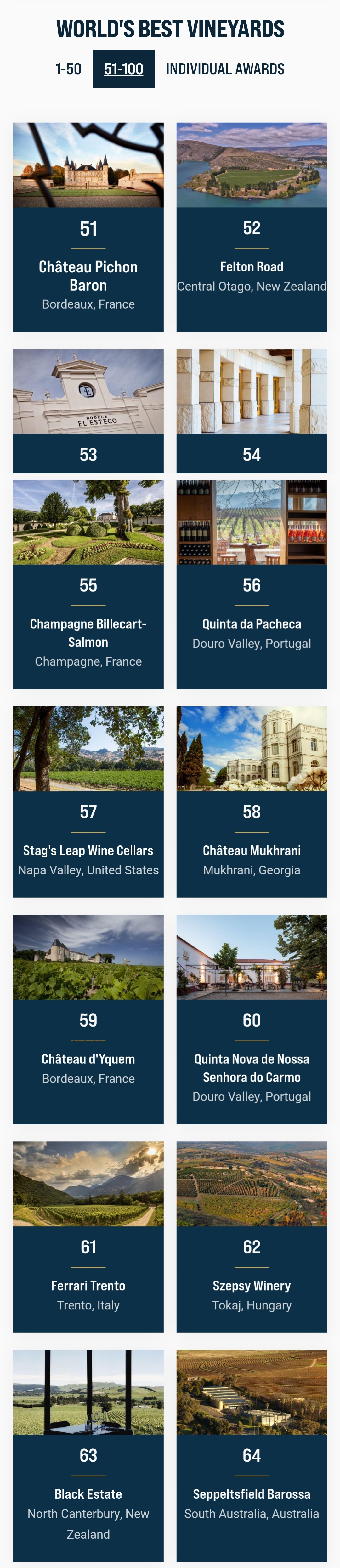
Task: Switch to the 1-50 tab
Action: (68, 69)
